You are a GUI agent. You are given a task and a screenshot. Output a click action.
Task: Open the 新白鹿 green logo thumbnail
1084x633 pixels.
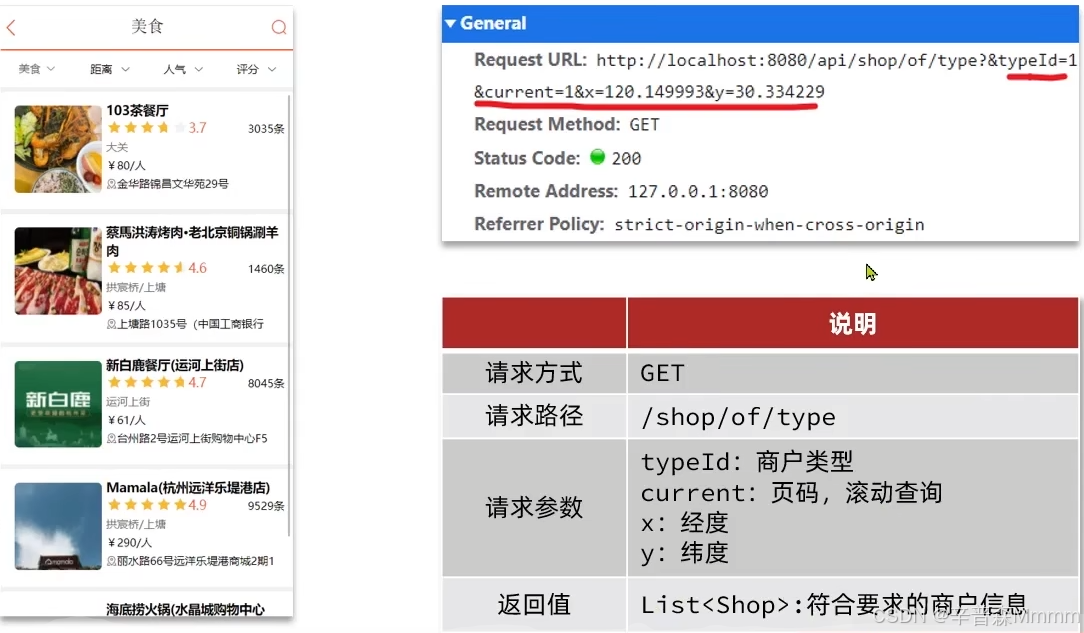coord(58,404)
